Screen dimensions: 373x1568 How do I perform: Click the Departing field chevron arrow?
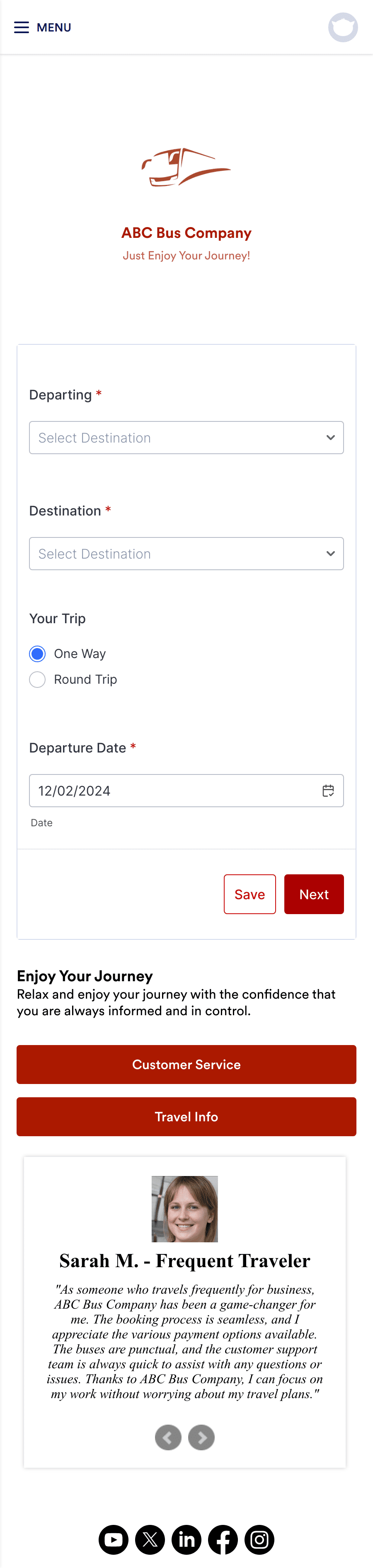(x=330, y=437)
